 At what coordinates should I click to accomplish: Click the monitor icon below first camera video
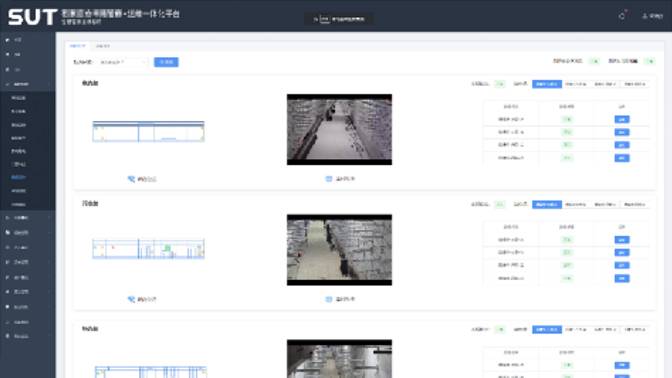point(329,179)
